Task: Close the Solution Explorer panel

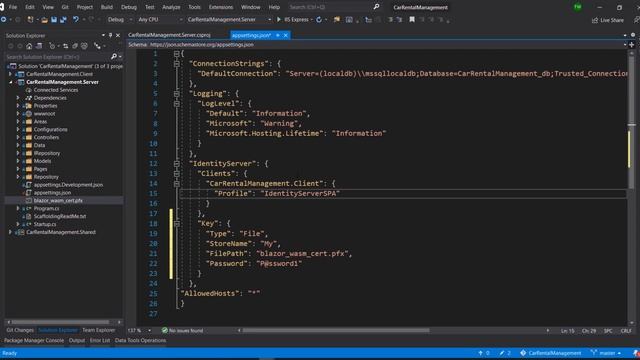Action: 118,36
